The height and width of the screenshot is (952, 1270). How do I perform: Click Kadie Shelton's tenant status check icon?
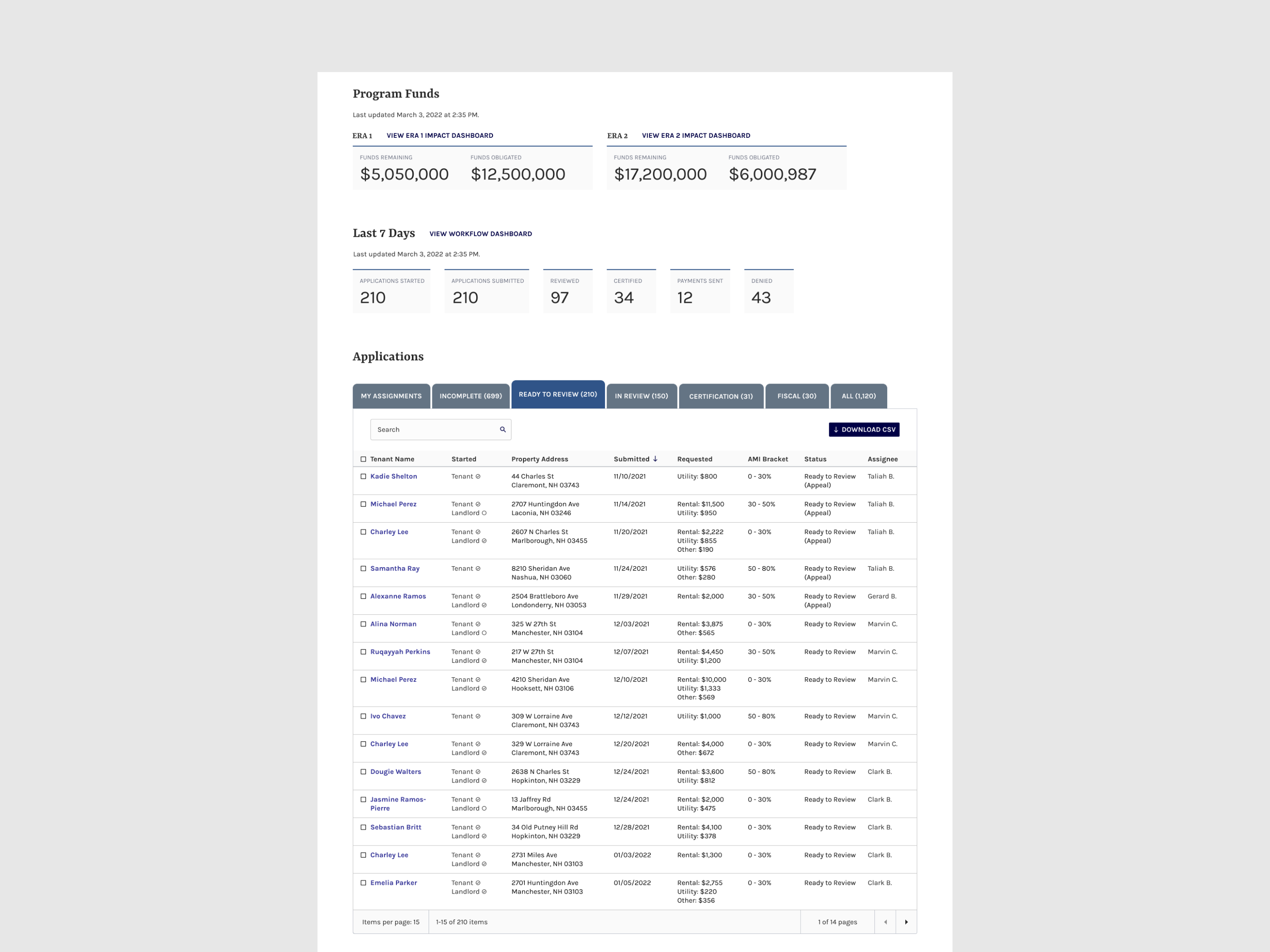coord(478,476)
